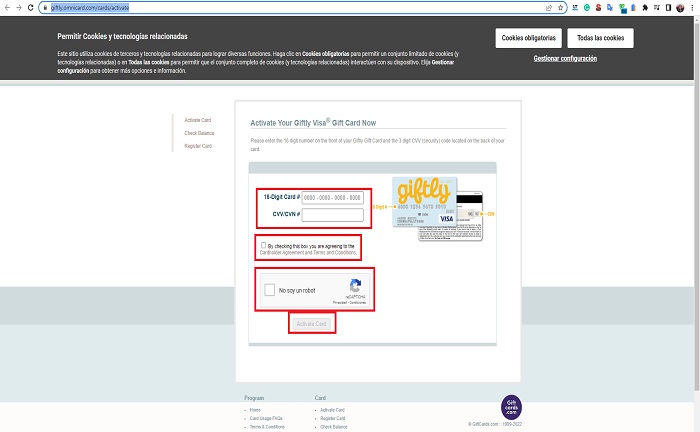Go forward with the browser forward arrow

point(19,8)
